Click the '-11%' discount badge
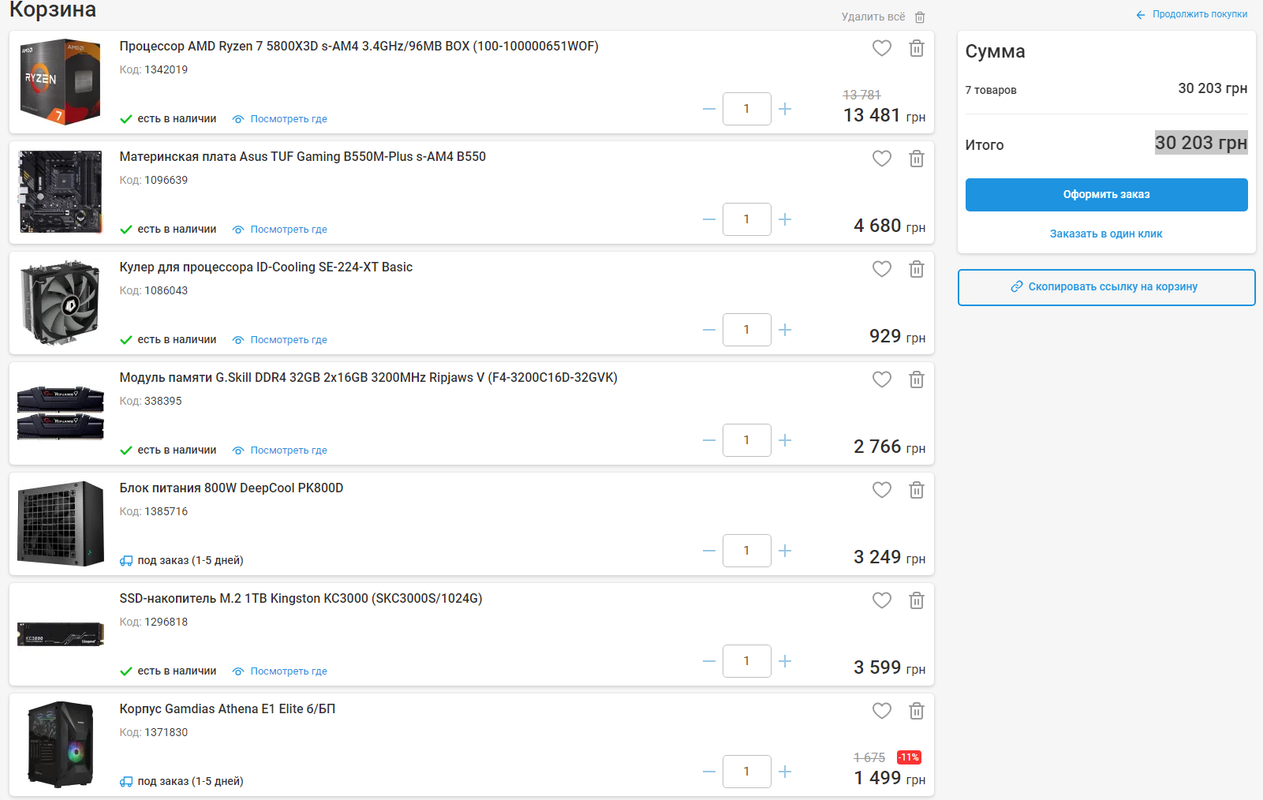1263x800 pixels. click(909, 757)
